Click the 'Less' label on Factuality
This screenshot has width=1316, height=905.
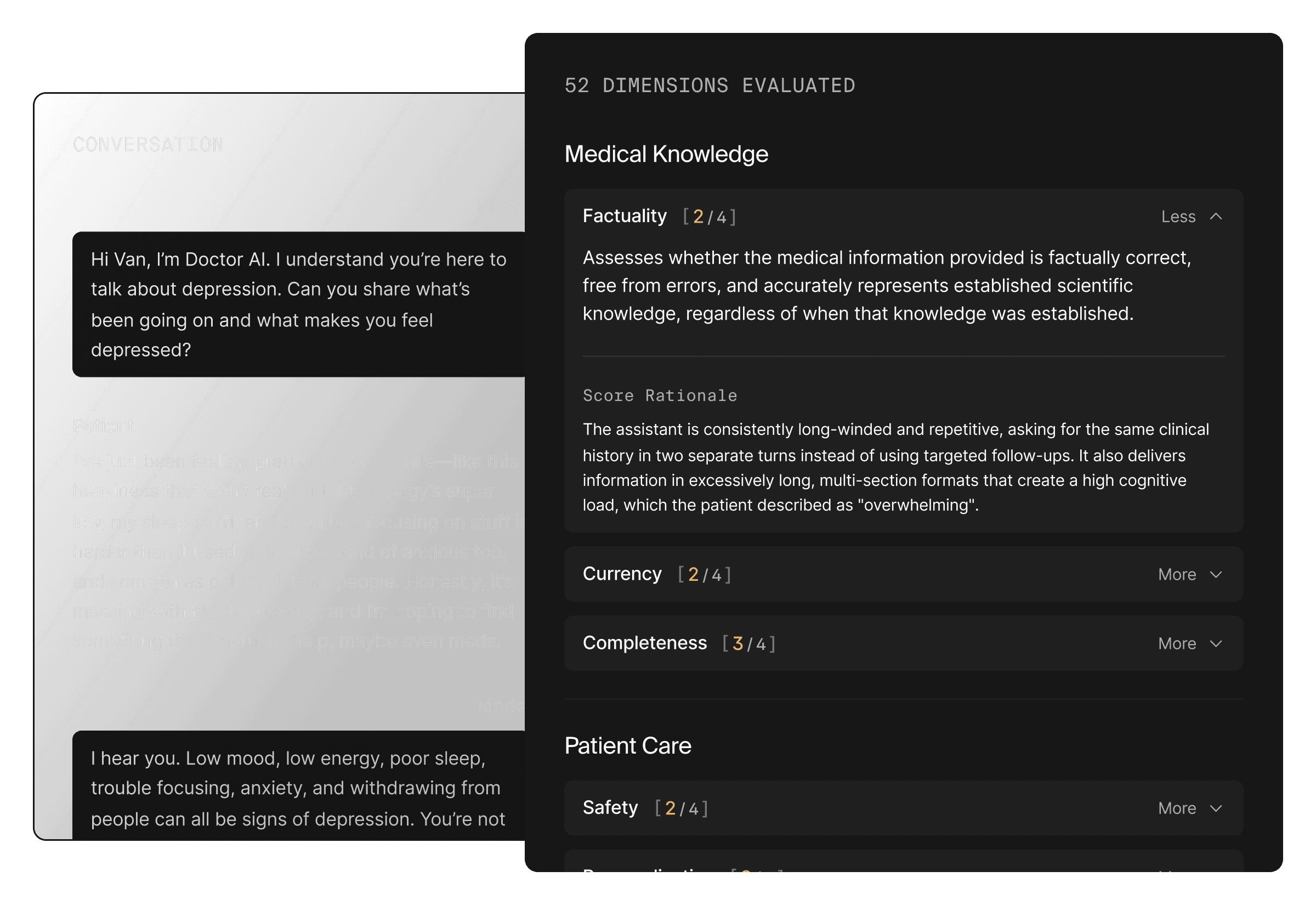pos(1178,217)
